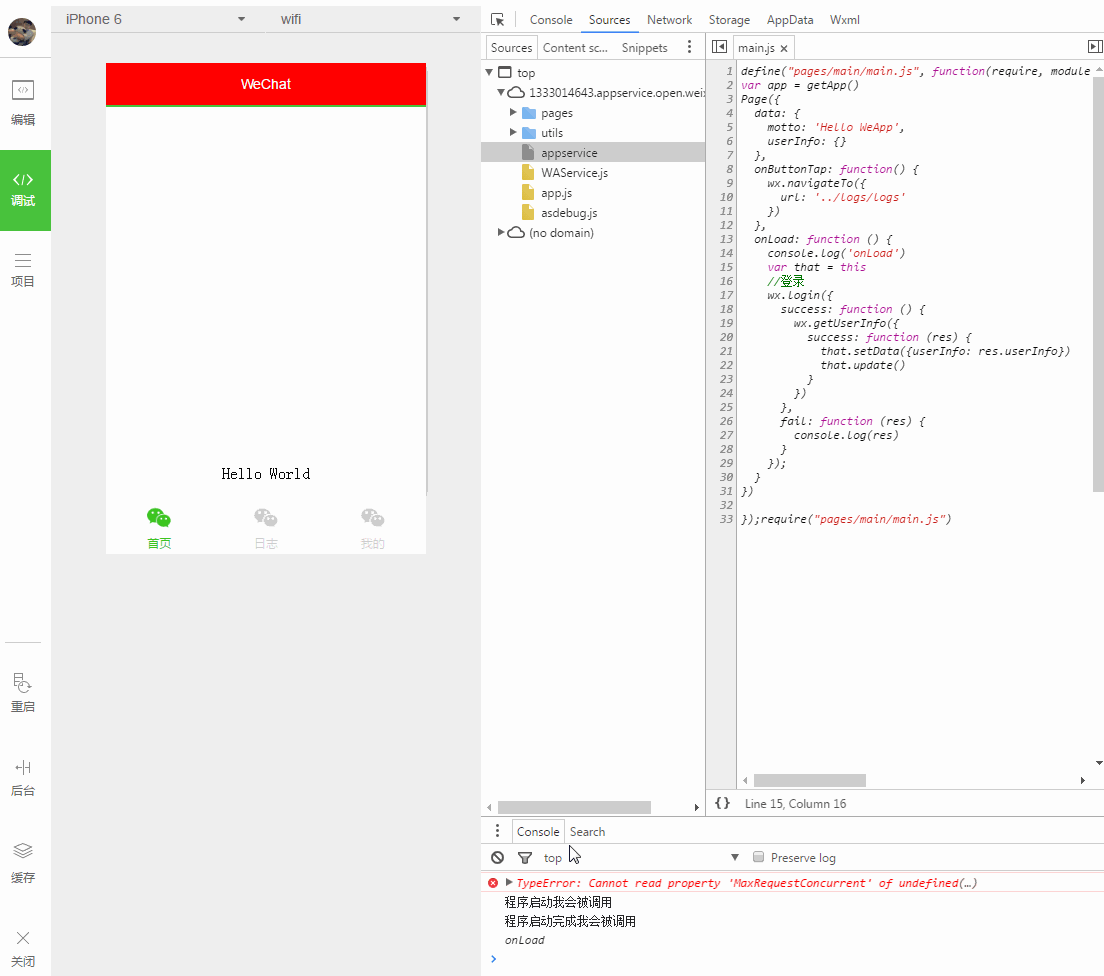Click the code editor horizontal scrollbar
The image size is (1104, 976).
(809, 780)
